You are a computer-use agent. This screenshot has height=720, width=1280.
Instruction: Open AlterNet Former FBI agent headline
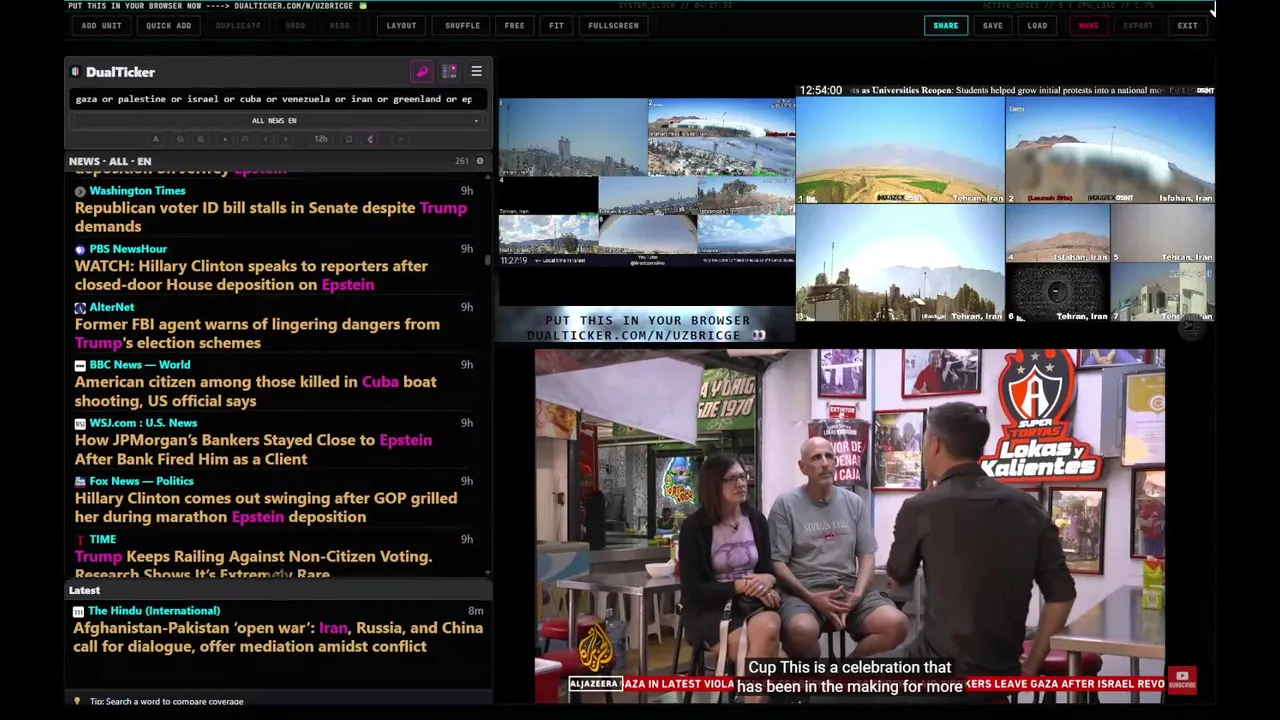point(257,333)
